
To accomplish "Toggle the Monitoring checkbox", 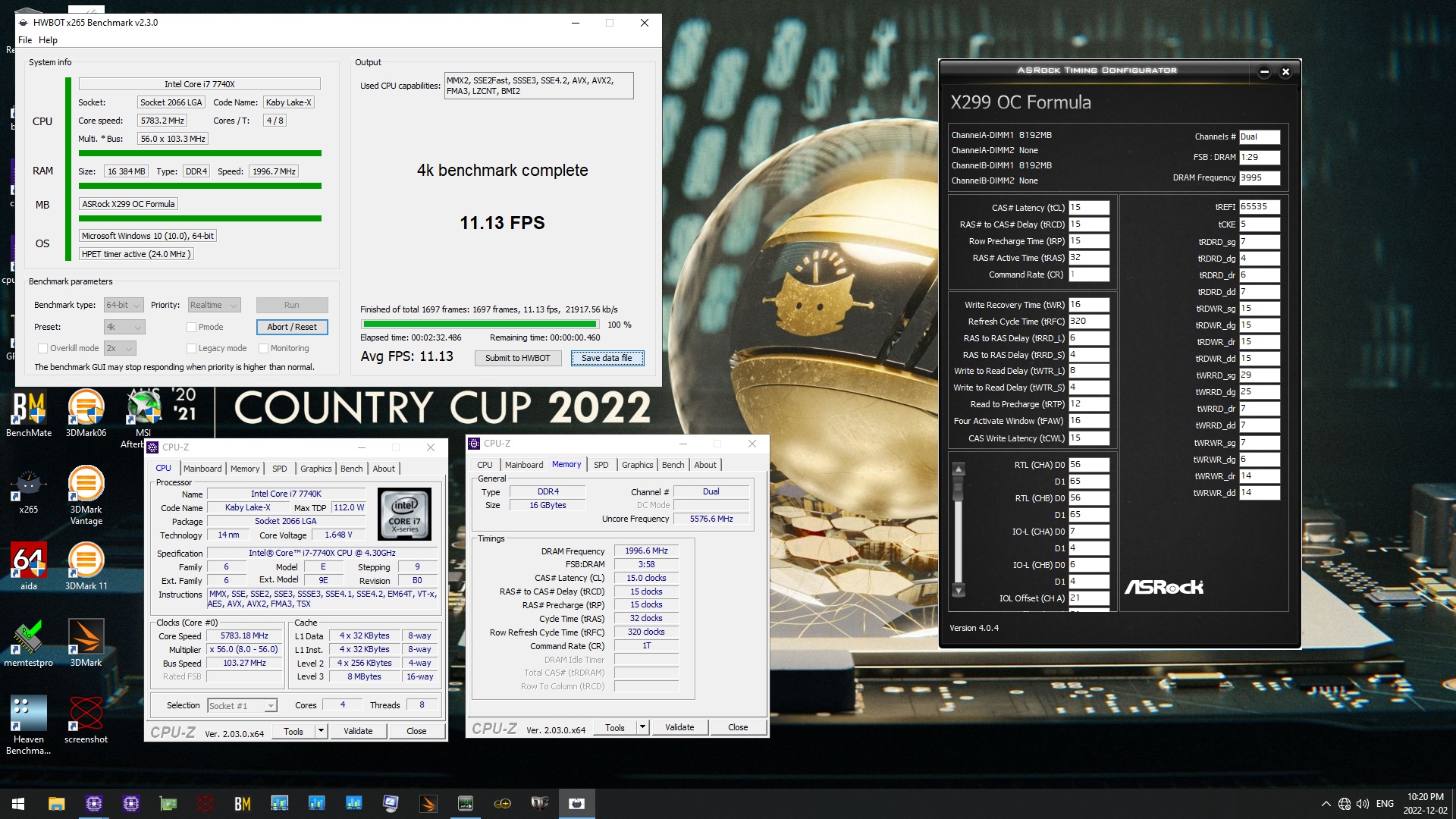I will click(x=263, y=348).
